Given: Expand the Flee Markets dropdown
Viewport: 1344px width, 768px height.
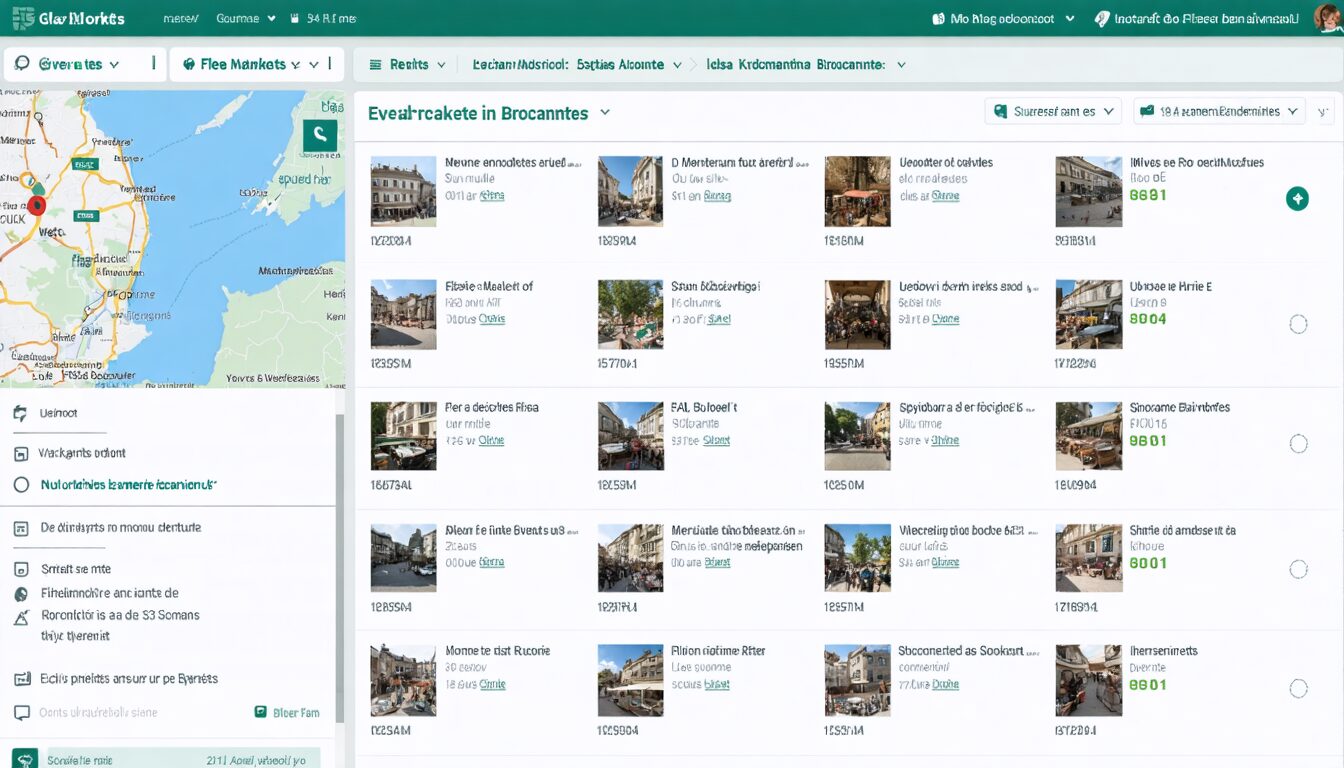Looking at the screenshot, I should 256,64.
